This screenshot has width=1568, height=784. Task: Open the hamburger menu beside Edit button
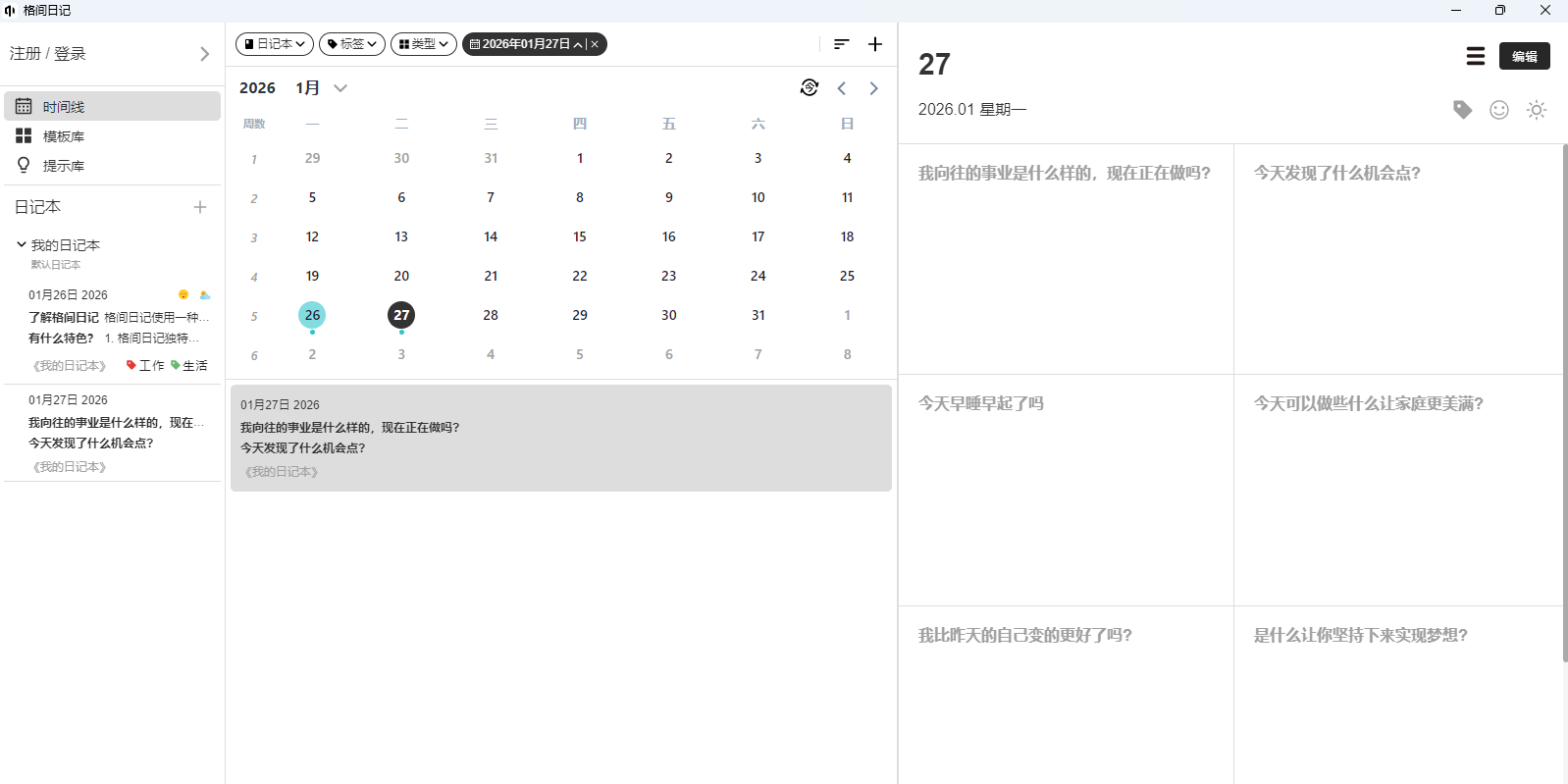(x=1475, y=56)
